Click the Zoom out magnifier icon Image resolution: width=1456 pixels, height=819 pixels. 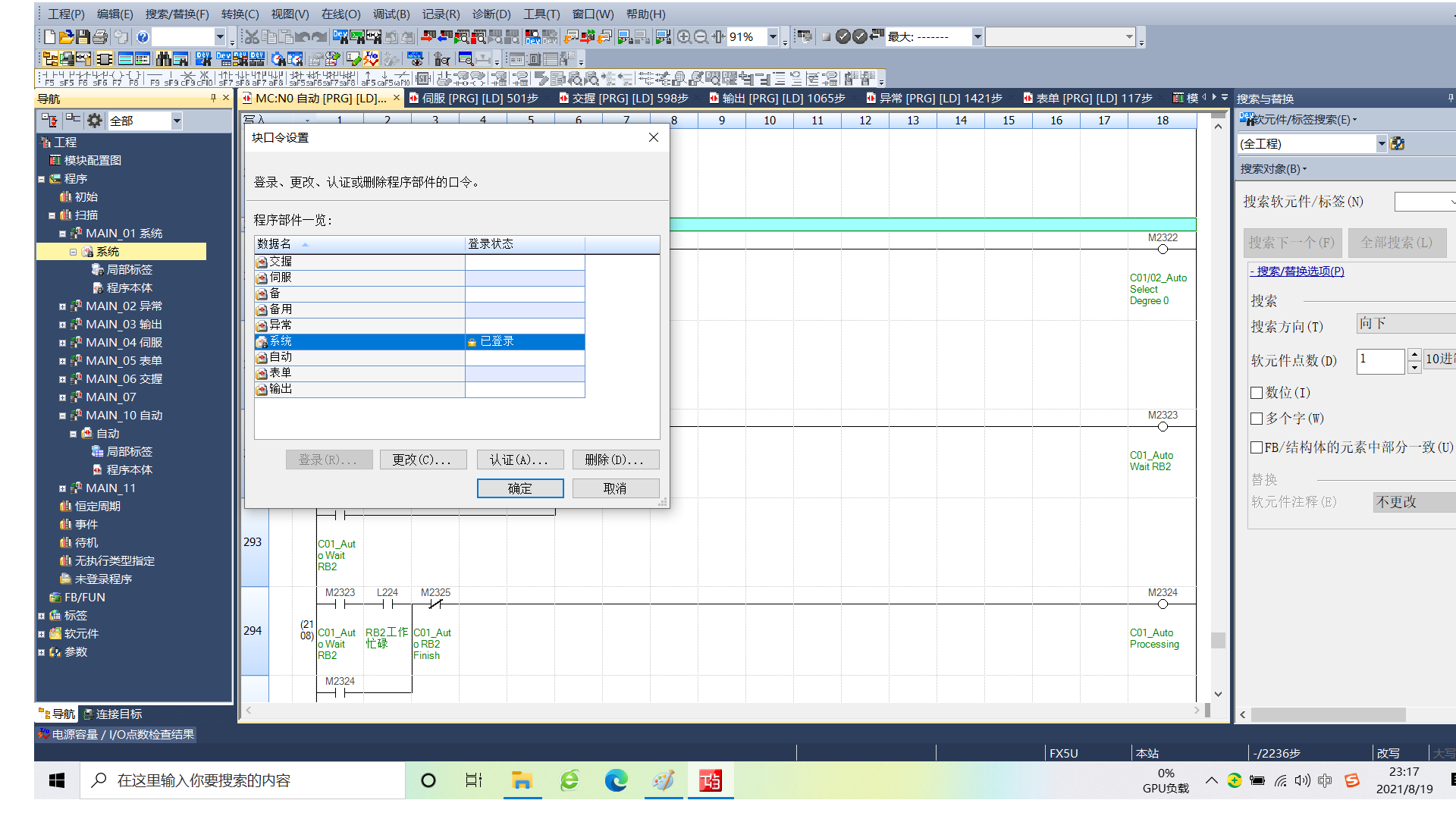click(701, 36)
